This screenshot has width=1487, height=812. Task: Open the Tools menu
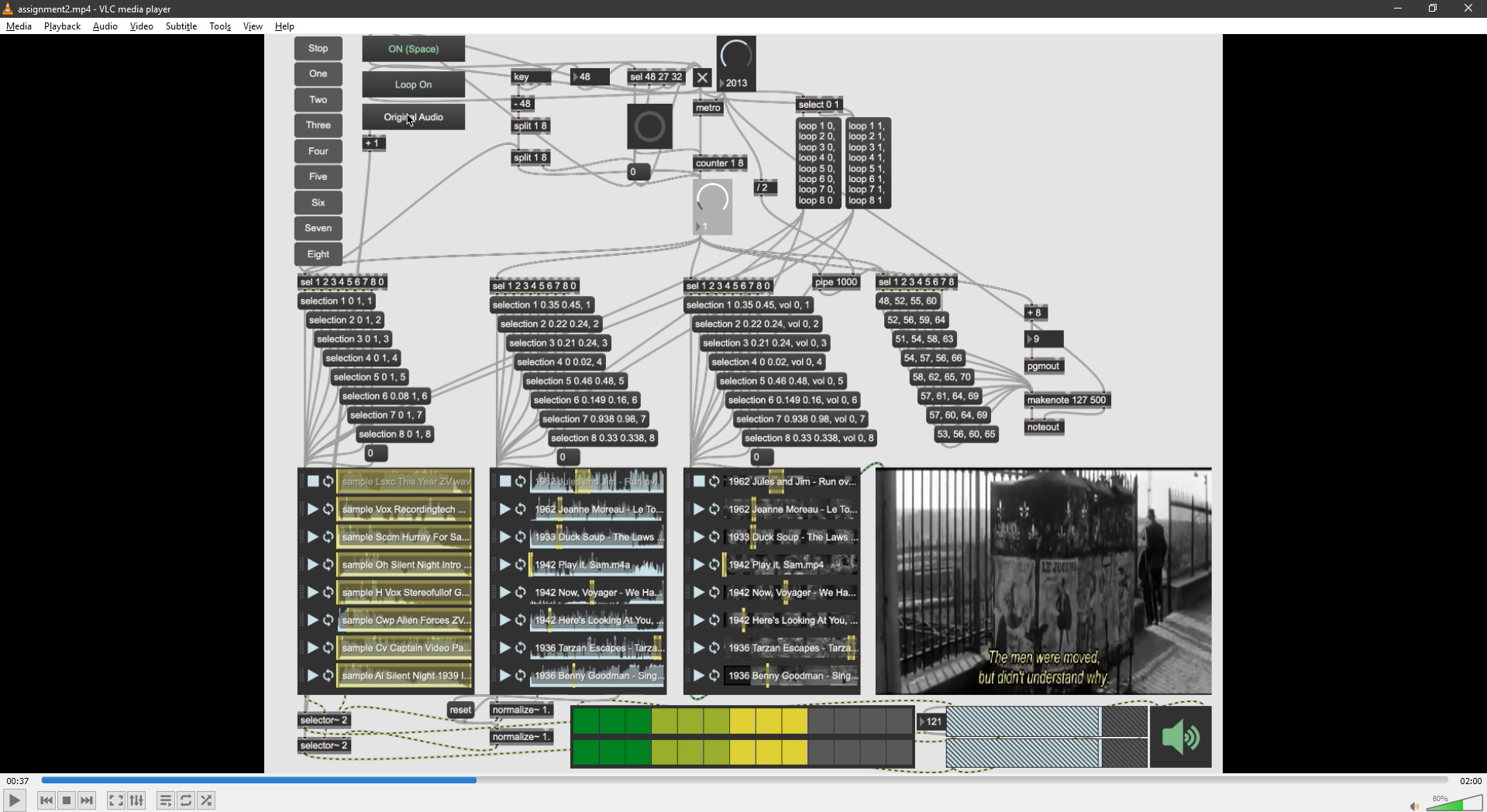pyautogui.click(x=220, y=26)
